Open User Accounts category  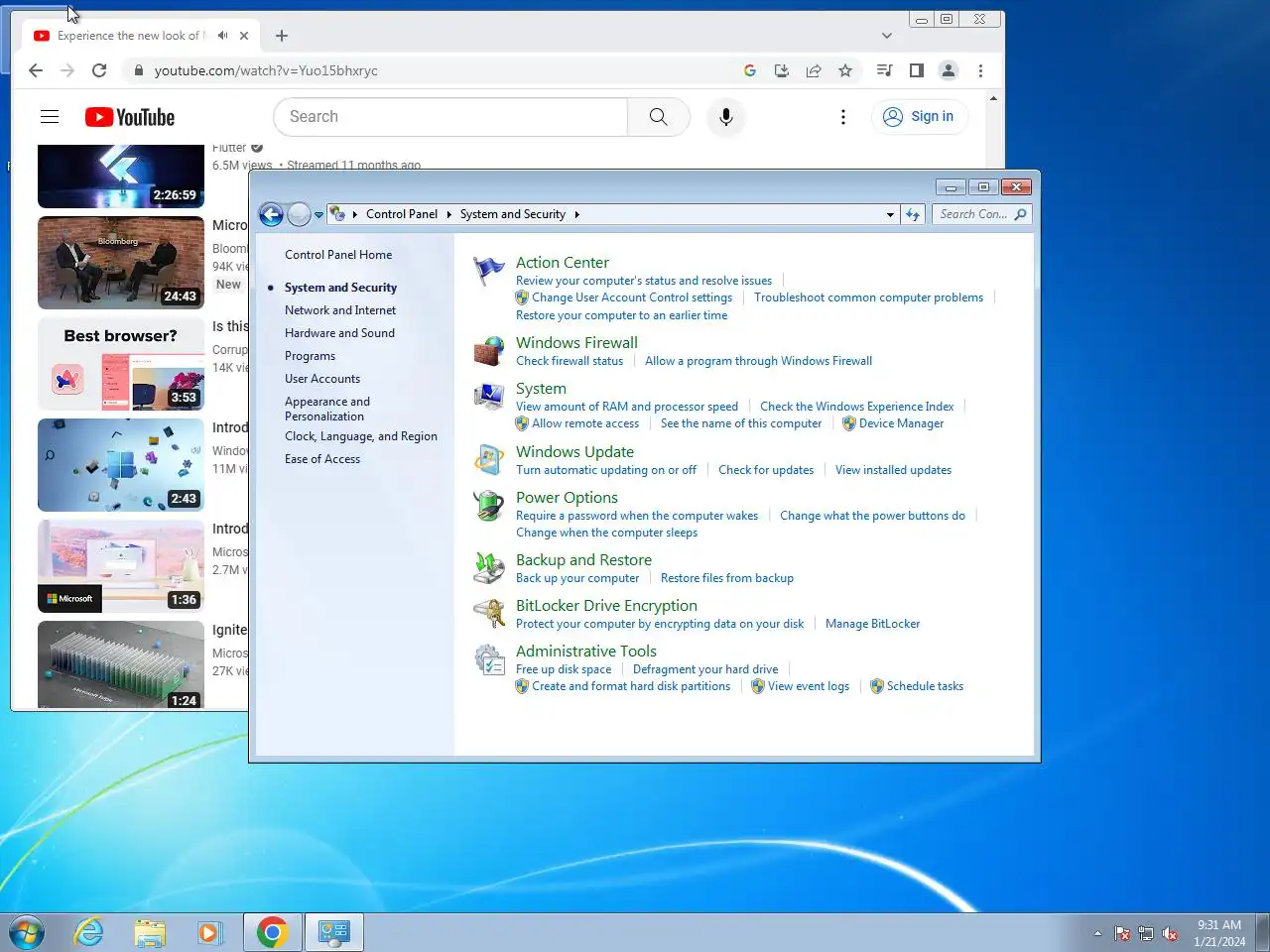[x=322, y=379]
